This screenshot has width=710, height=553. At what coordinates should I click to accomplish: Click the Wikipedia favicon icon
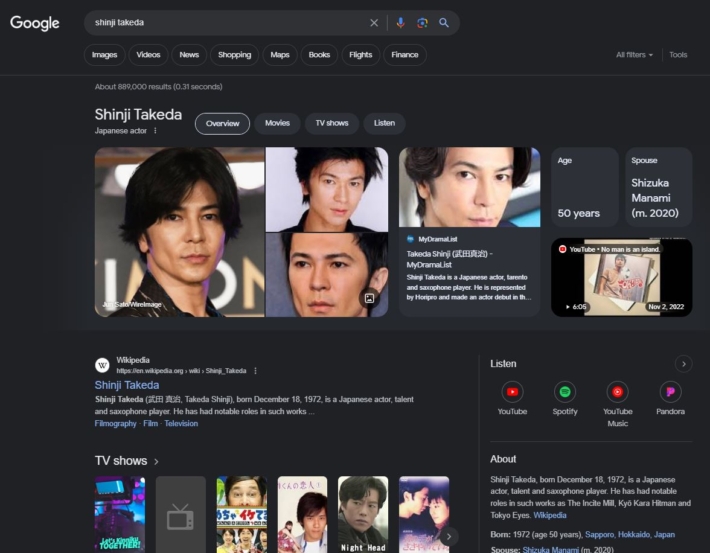102,365
